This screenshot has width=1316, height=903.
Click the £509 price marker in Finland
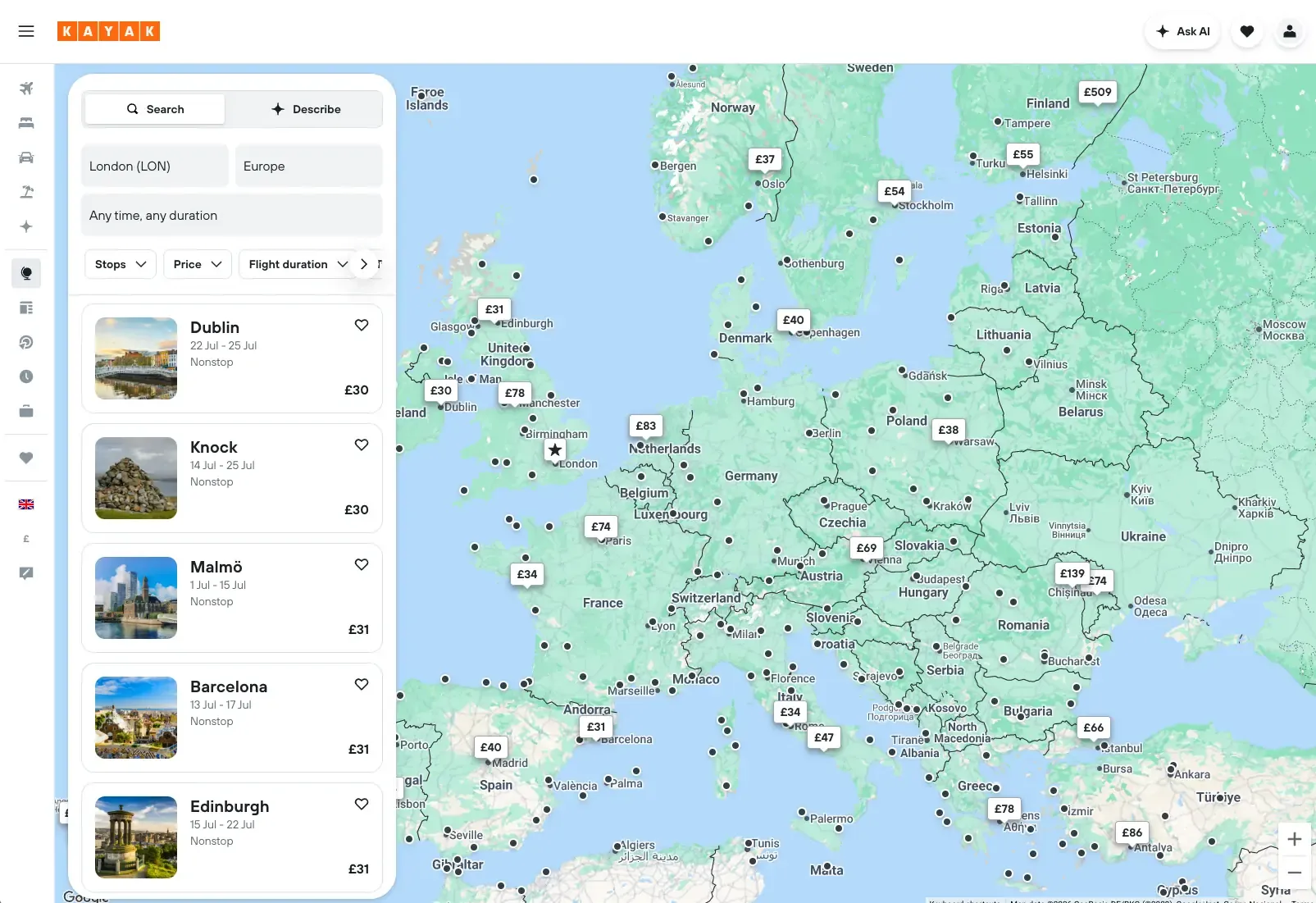point(1097,92)
